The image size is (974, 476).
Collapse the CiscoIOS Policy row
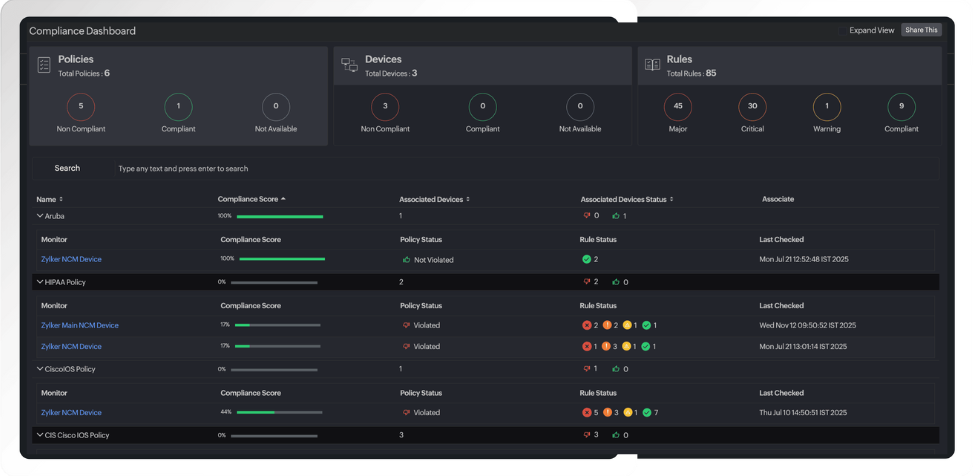[40, 368]
